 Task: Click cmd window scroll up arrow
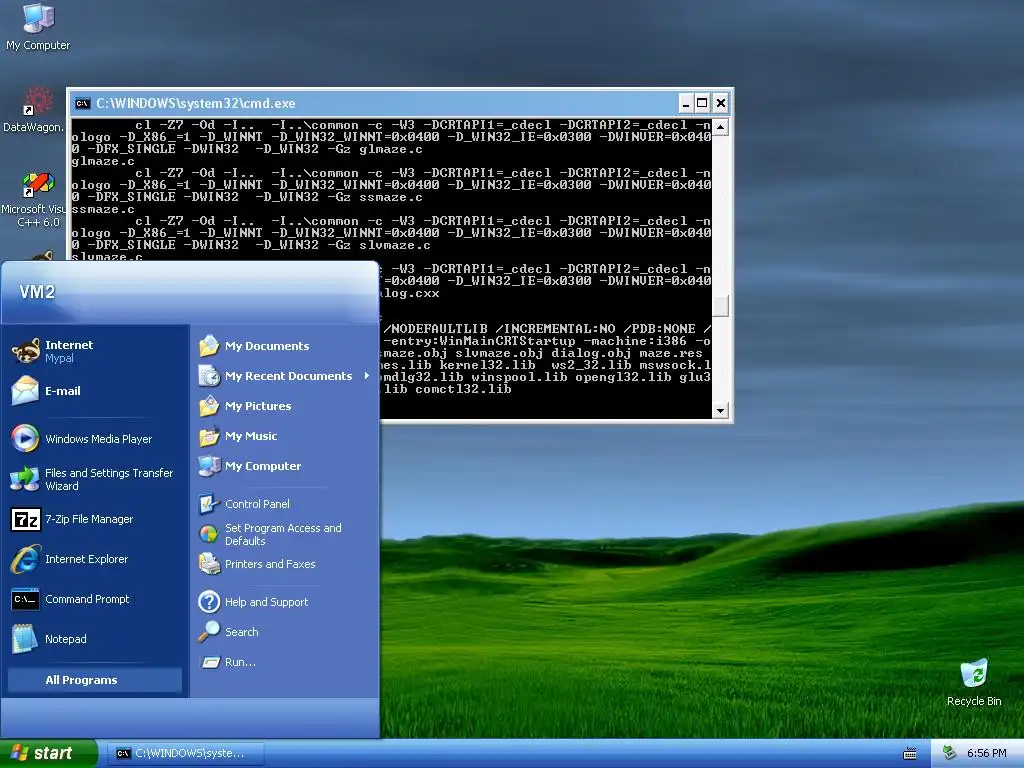tap(720, 127)
